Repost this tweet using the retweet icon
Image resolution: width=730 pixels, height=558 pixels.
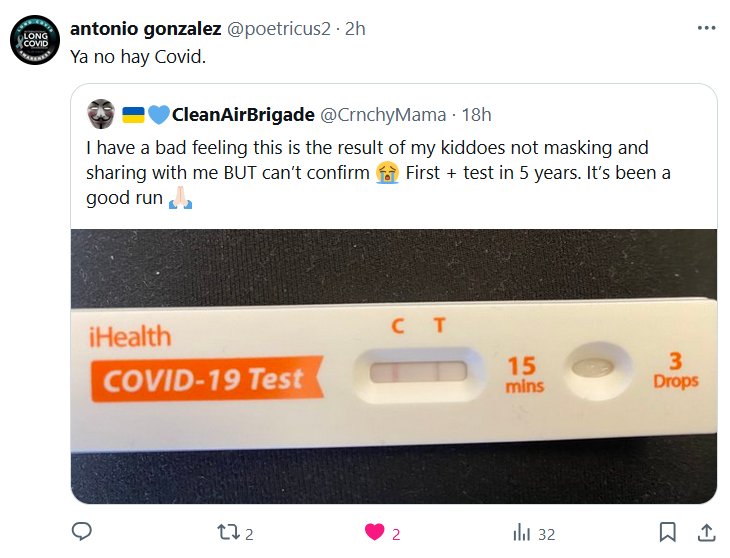tap(227, 532)
